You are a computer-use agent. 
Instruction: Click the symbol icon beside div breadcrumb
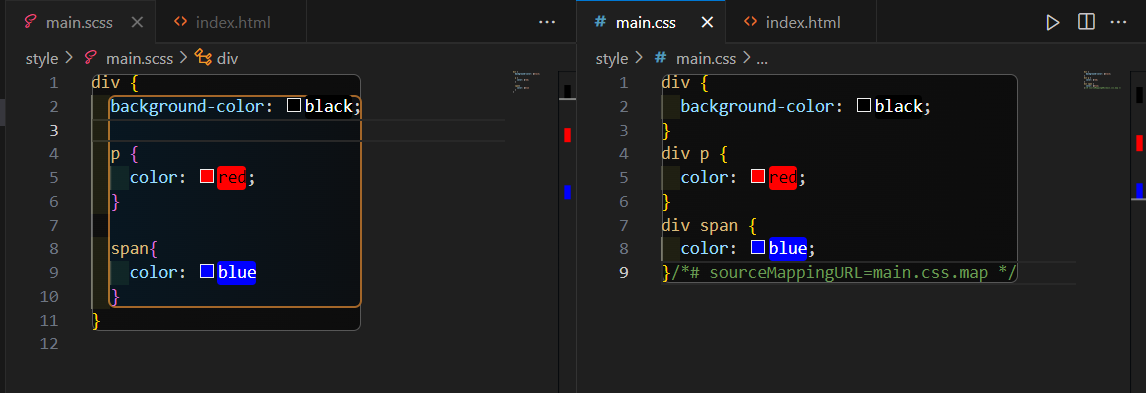(x=204, y=58)
